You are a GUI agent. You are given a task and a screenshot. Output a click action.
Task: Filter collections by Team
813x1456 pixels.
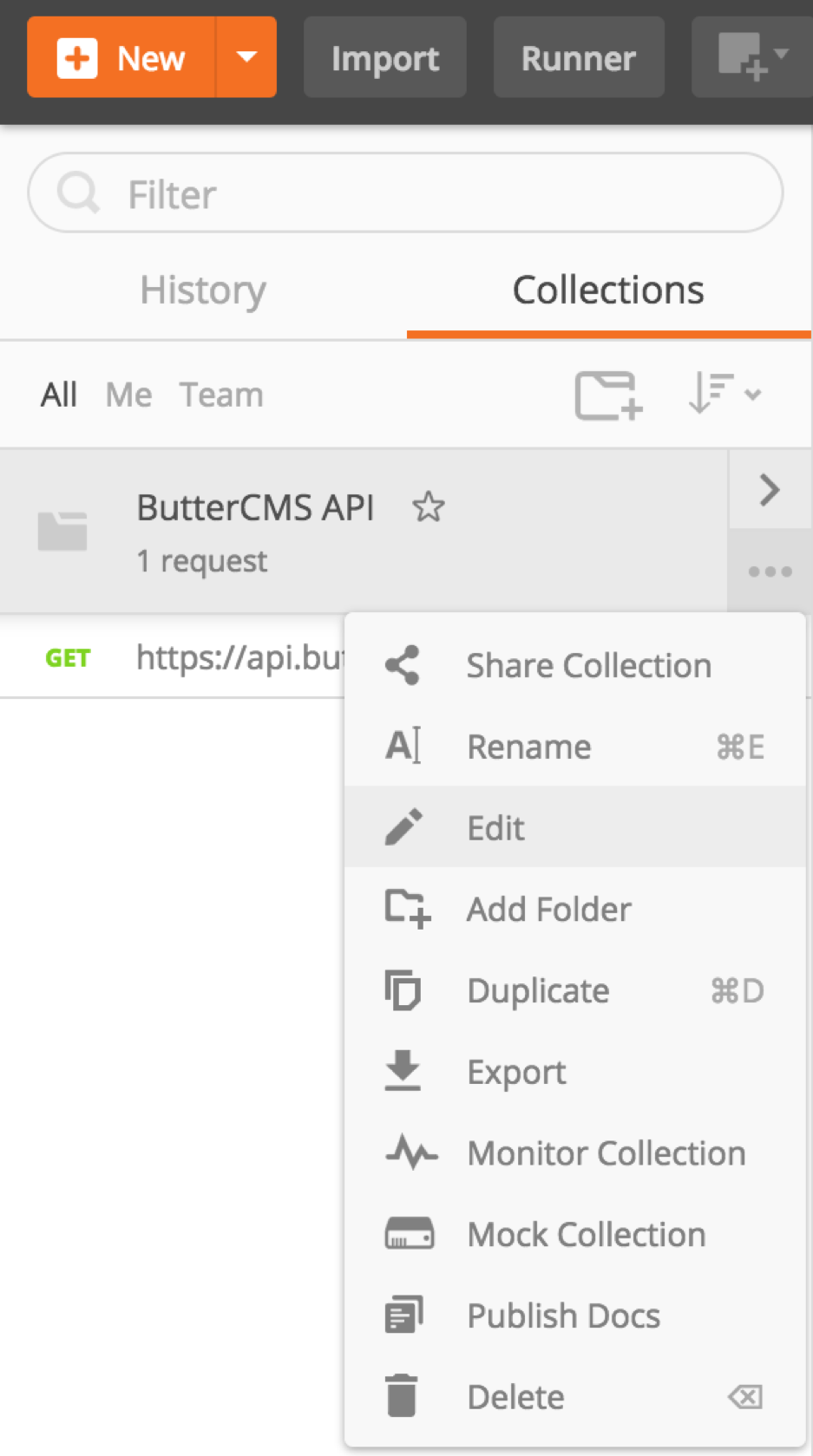pyautogui.click(x=221, y=395)
